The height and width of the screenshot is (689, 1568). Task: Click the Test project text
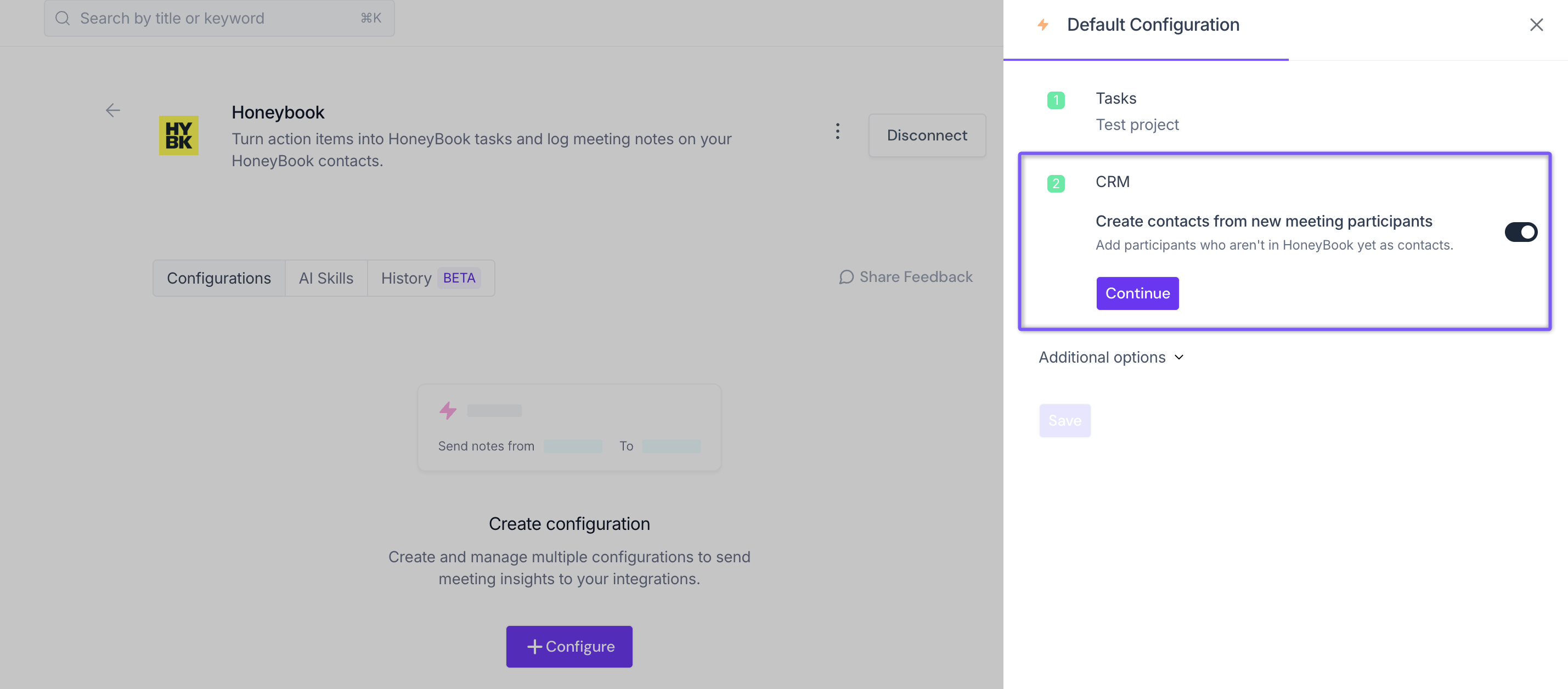(1137, 125)
